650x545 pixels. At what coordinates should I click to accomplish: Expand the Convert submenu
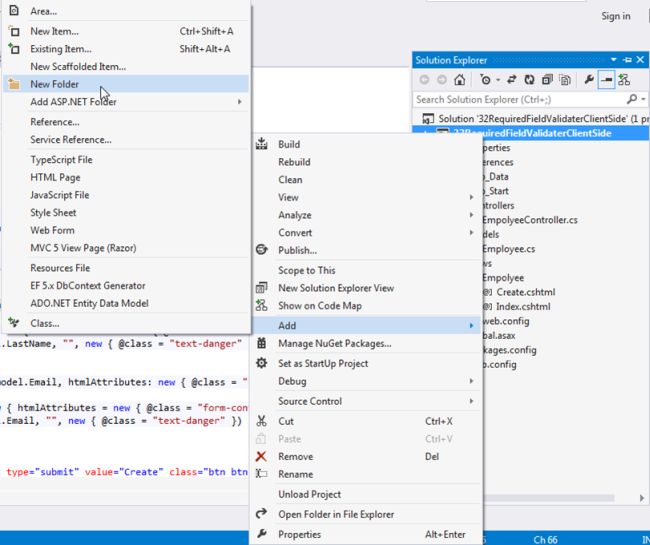click(x=367, y=233)
